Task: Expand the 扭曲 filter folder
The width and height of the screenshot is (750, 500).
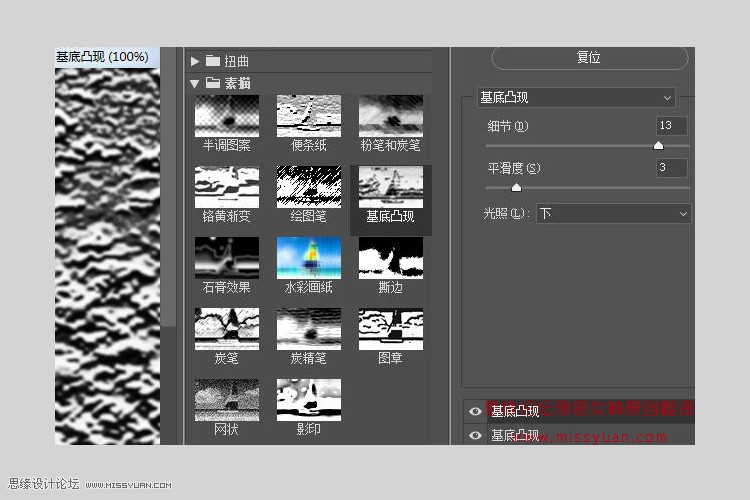Action: tap(194, 61)
